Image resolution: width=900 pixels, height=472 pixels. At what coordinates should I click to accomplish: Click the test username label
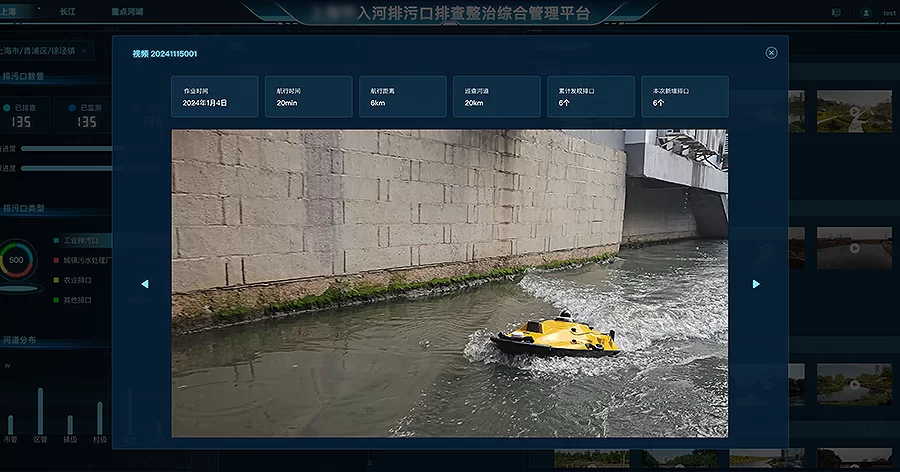point(889,13)
